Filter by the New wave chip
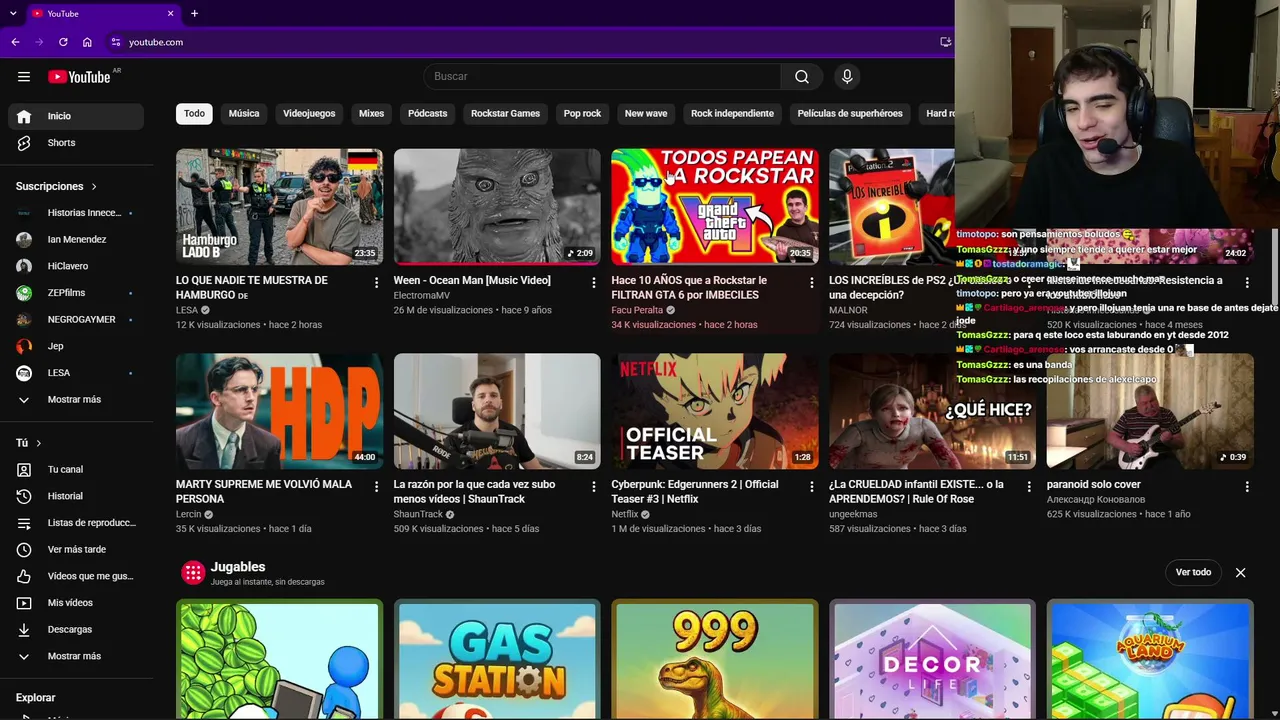 [x=646, y=114]
